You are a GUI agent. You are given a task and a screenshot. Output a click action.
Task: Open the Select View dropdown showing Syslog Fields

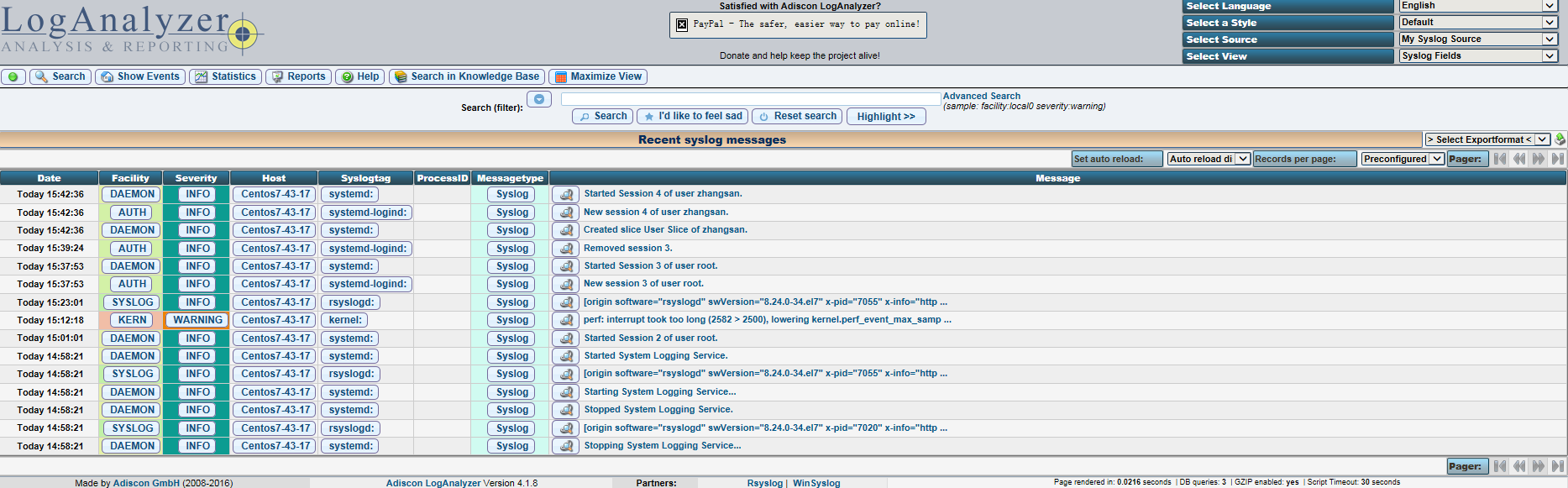point(1478,56)
